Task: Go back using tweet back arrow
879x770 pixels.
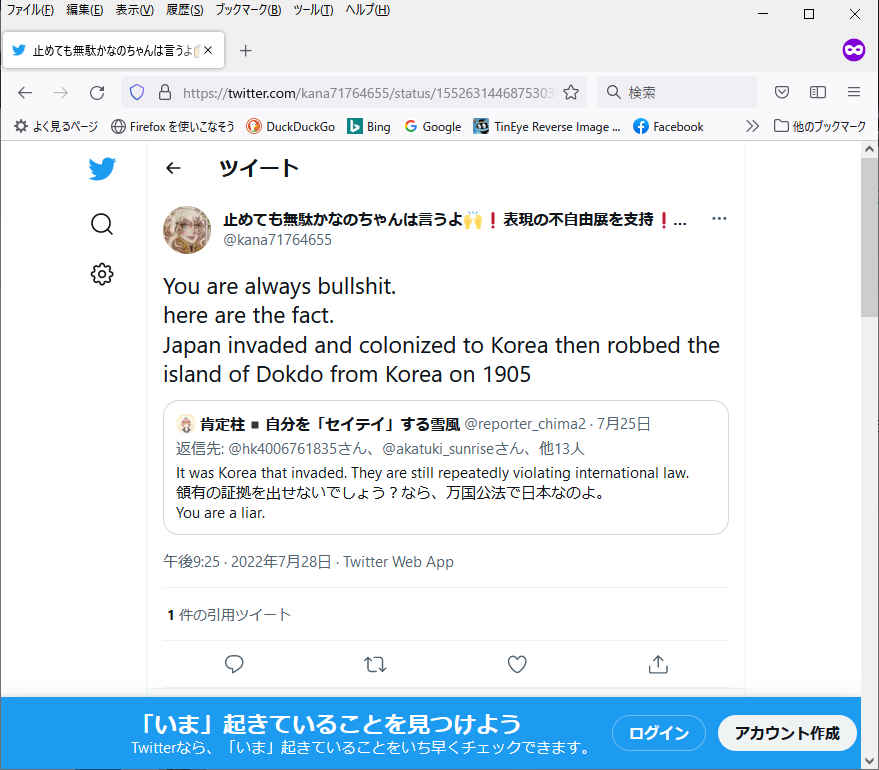Action: pos(173,168)
